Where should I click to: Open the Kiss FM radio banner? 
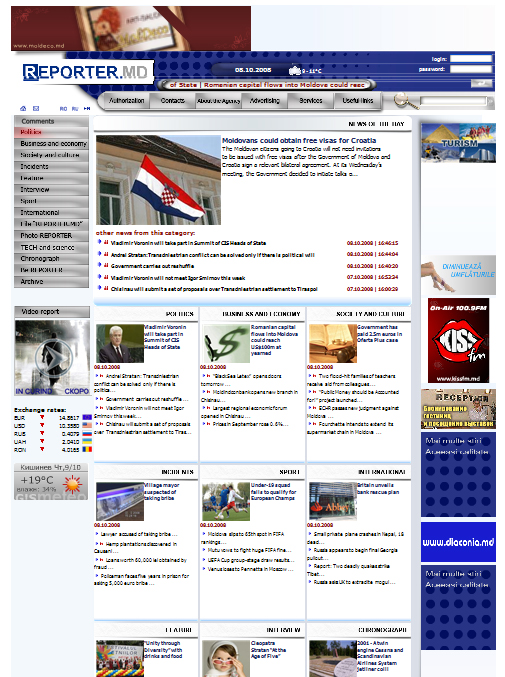point(458,340)
